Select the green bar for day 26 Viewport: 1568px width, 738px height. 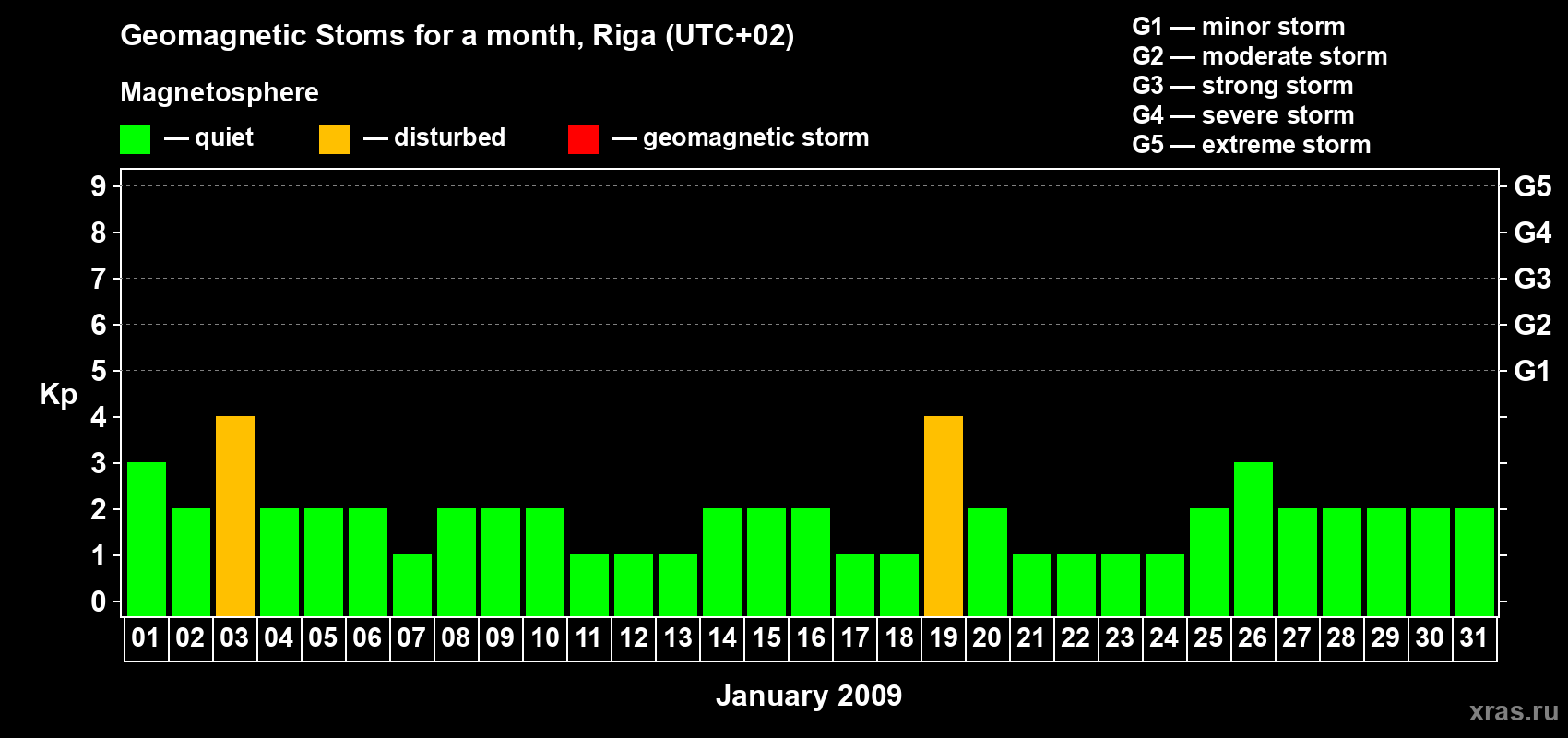pyautogui.click(x=1253, y=539)
